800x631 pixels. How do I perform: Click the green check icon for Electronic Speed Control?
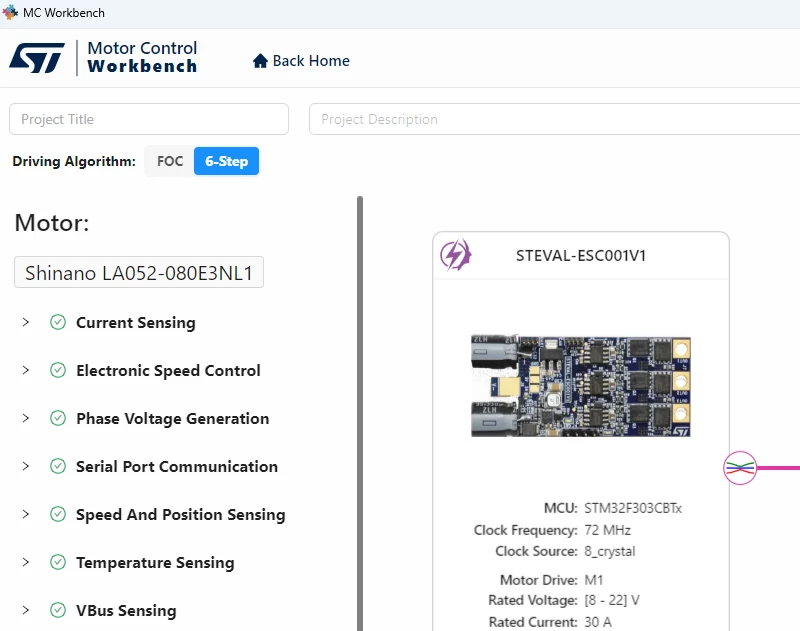pyautogui.click(x=58, y=370)
